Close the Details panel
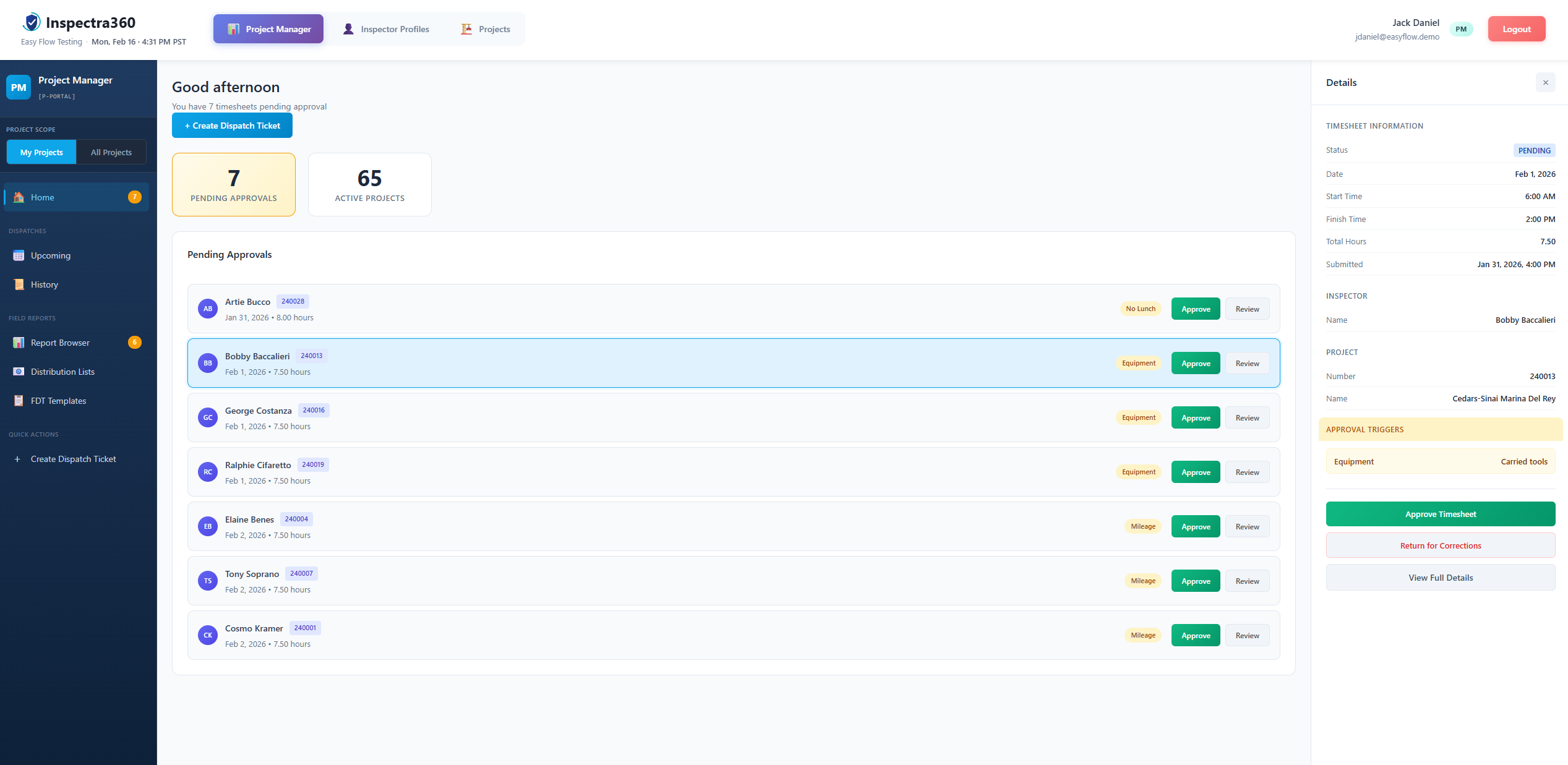Image resolution: width=1568 pixels, height=765 pixels. [1545, 82]
